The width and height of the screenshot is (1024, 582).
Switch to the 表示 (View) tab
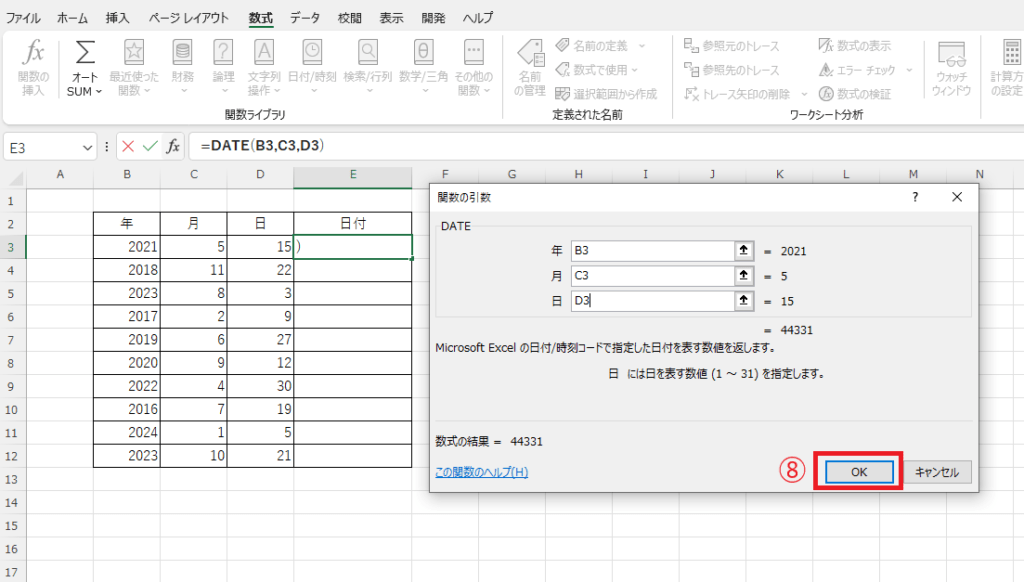coord(391,18)
